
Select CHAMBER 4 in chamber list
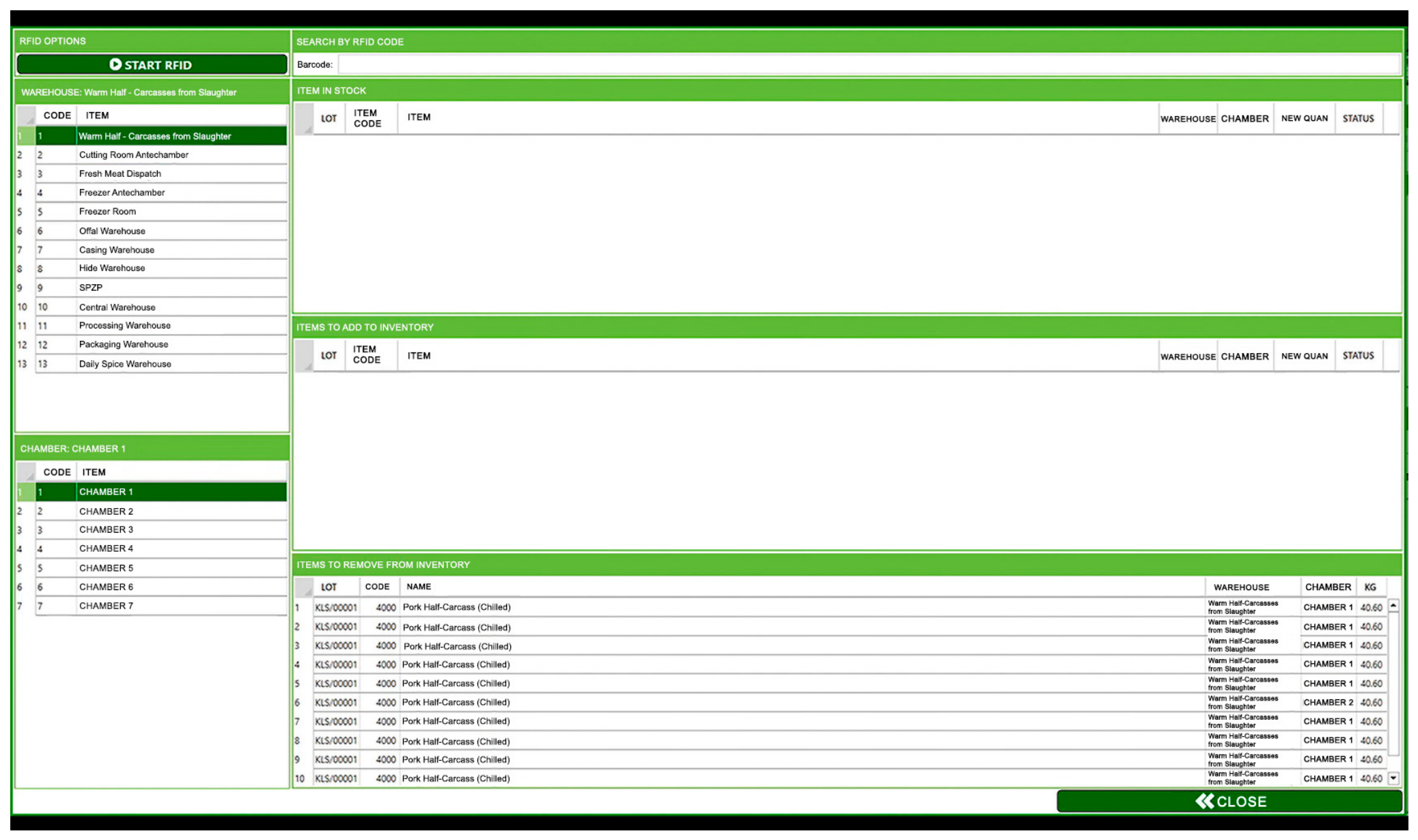152,548
